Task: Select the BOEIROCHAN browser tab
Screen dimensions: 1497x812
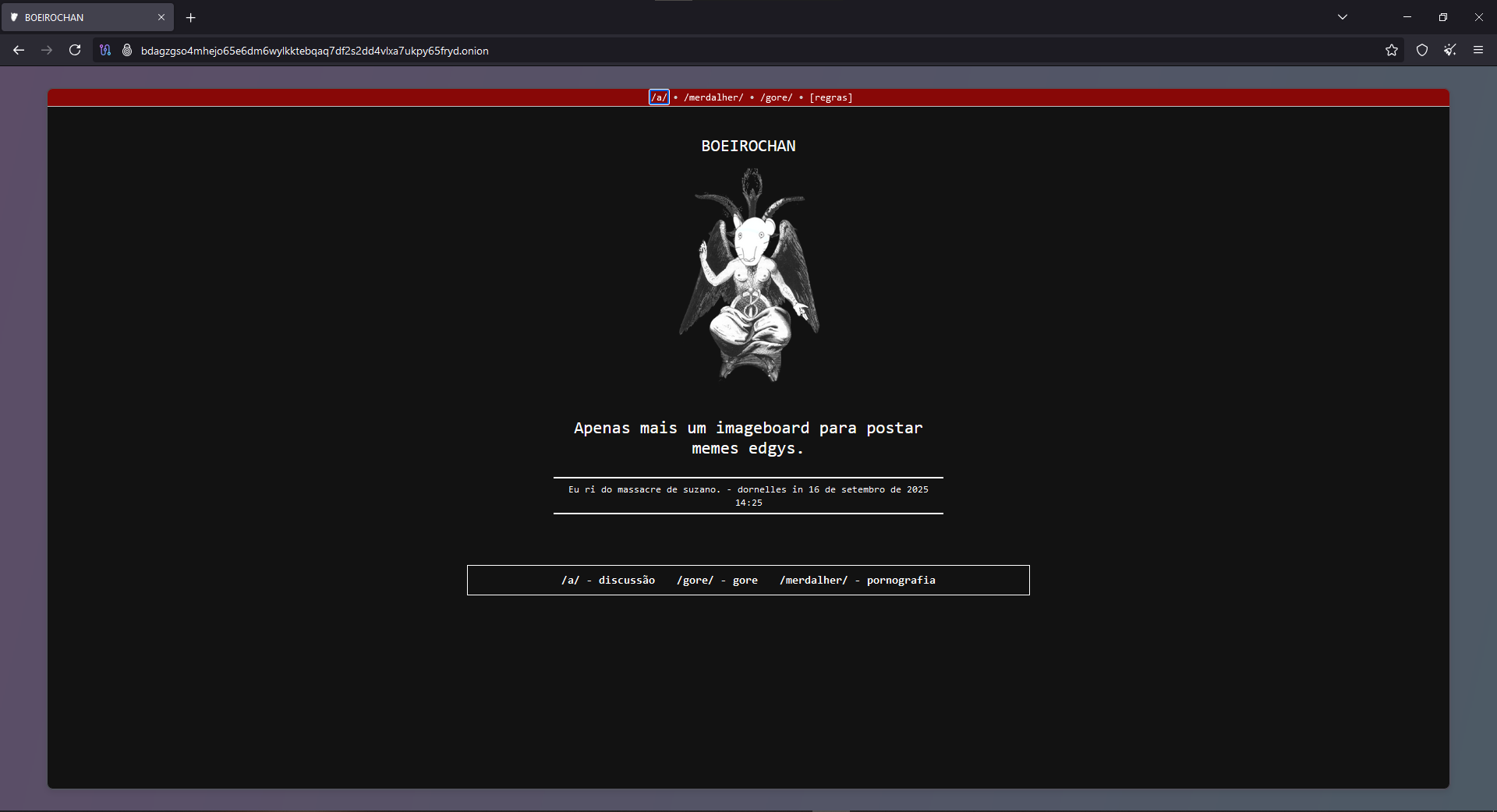Action: (x=78, y=17)
